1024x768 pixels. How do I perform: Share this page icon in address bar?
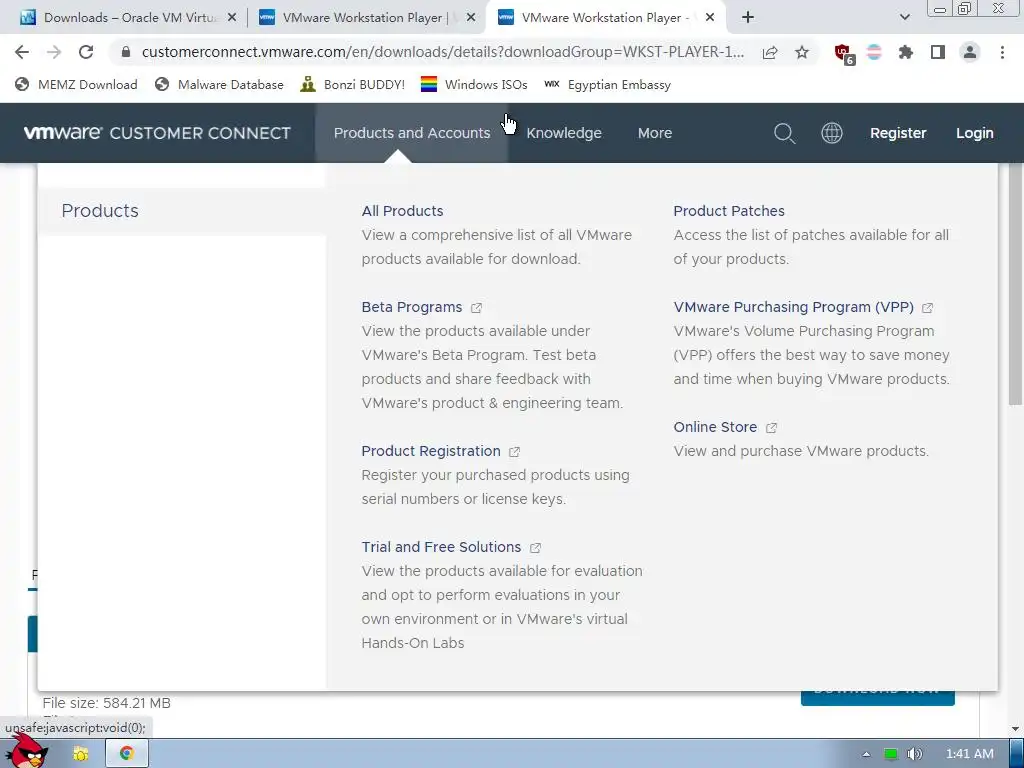(770, 52)
